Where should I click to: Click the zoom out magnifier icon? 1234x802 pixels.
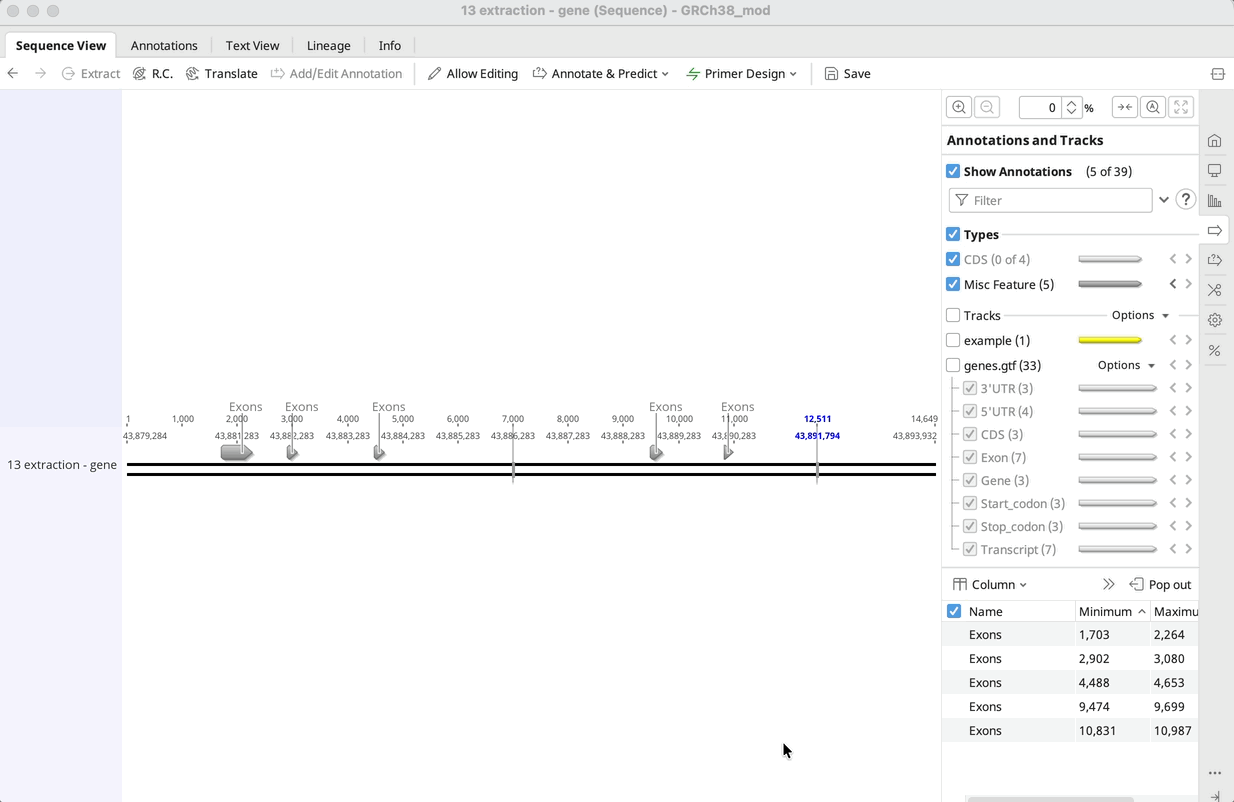pyautogui.click(x=986, y=107)
